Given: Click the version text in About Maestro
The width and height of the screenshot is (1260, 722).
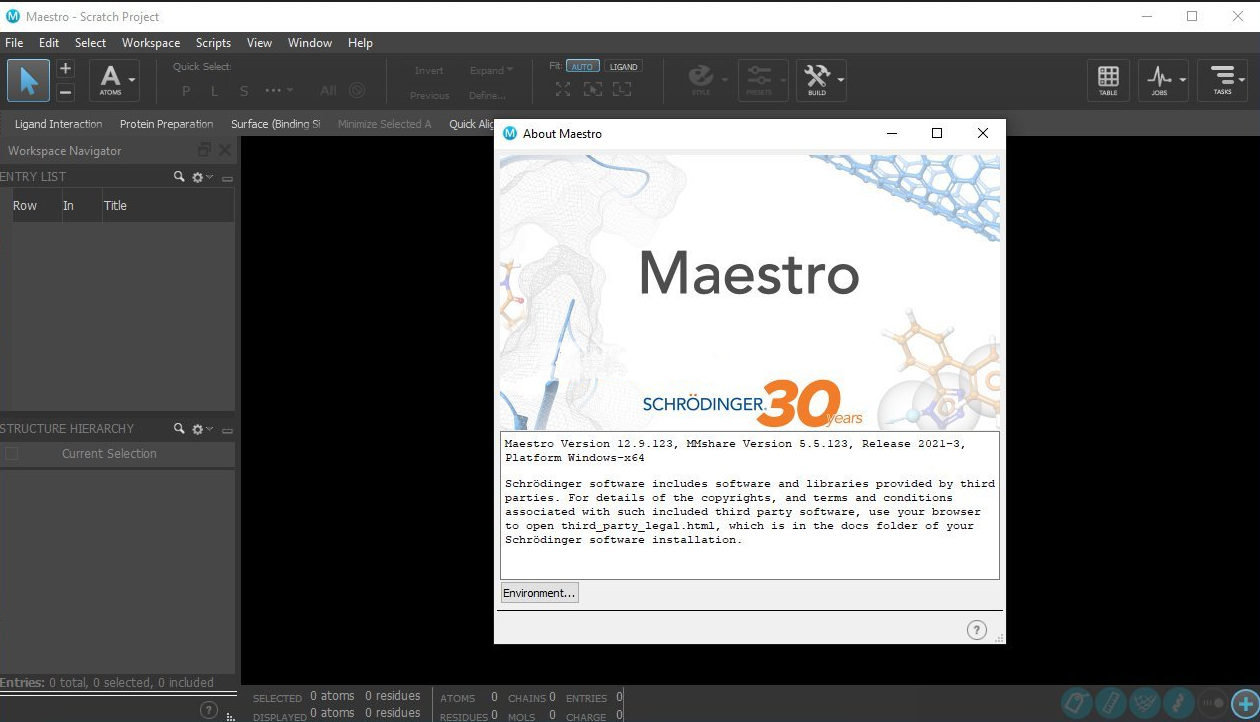Looking at the screenshot, I should point(736,450).
